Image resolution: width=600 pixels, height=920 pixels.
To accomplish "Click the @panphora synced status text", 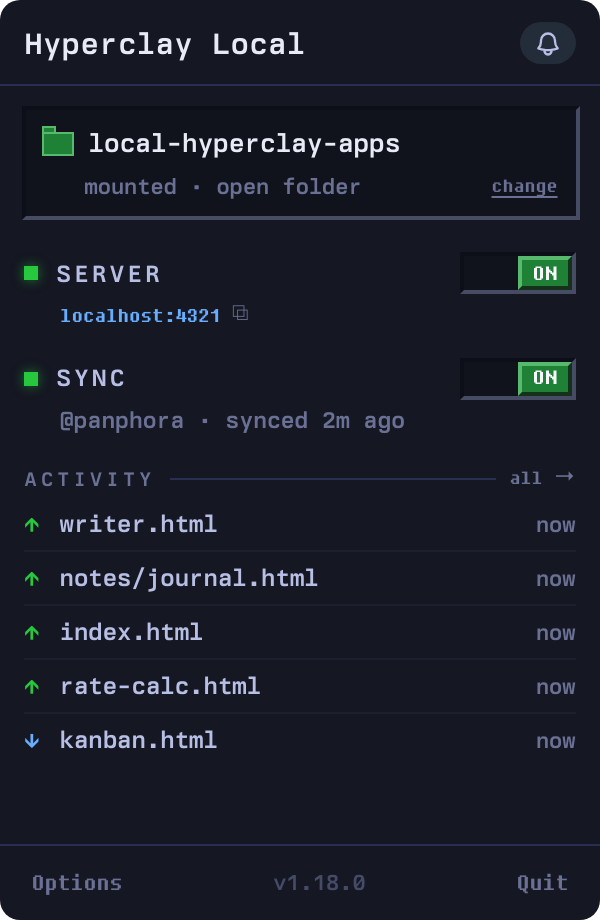I will pyautogui.click(x=232, y=421).
